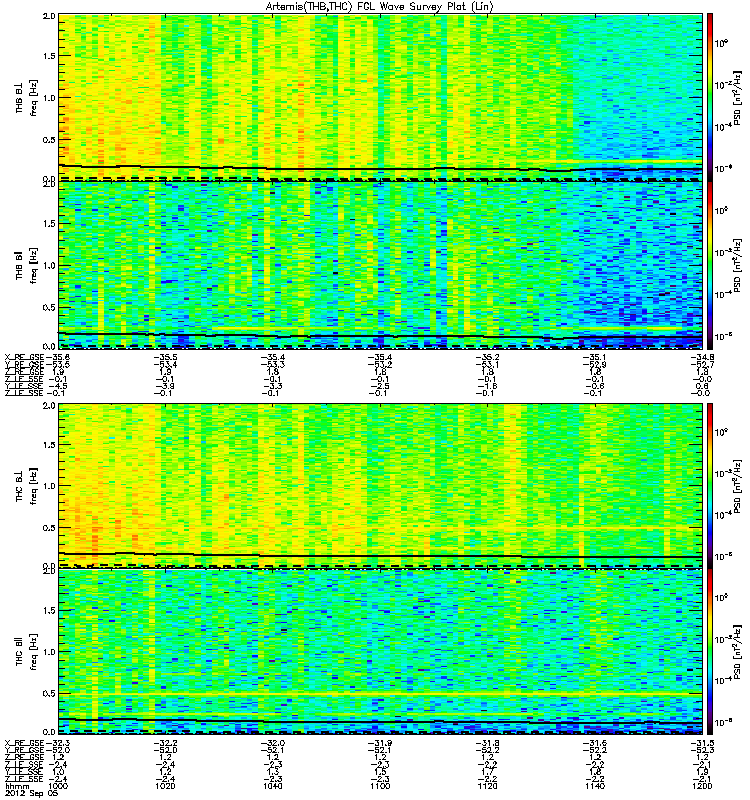Click the top panel's 'freq [Hz]' axis label
750x800 pixels.
click(x=33, y=98)
